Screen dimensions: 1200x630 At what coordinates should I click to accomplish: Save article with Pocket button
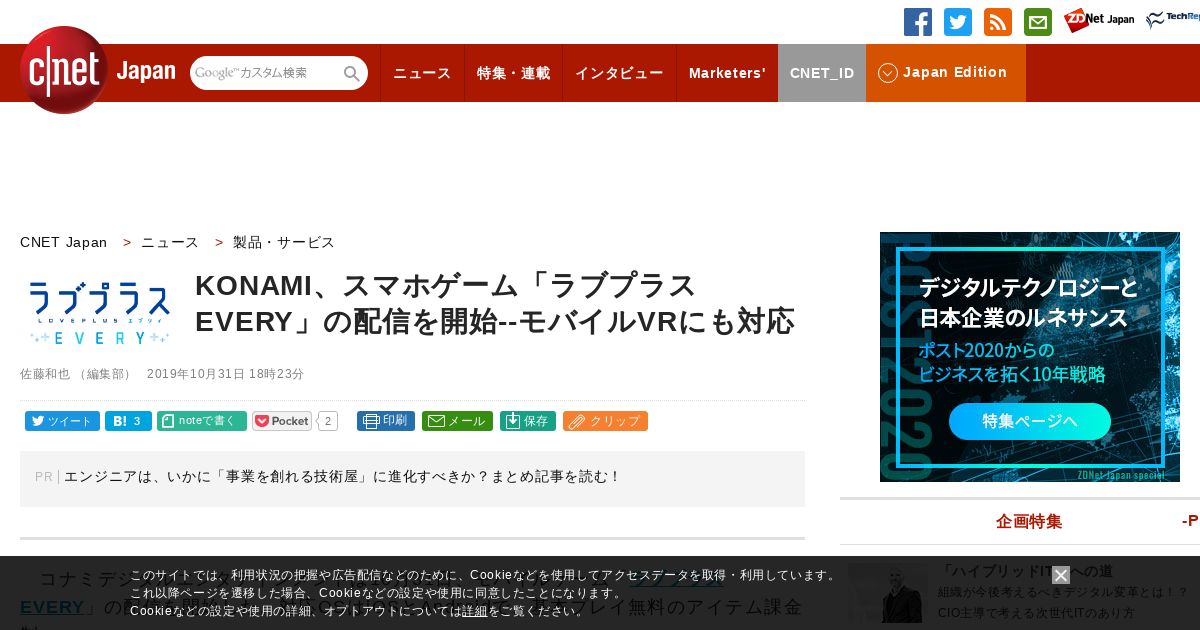282,421
